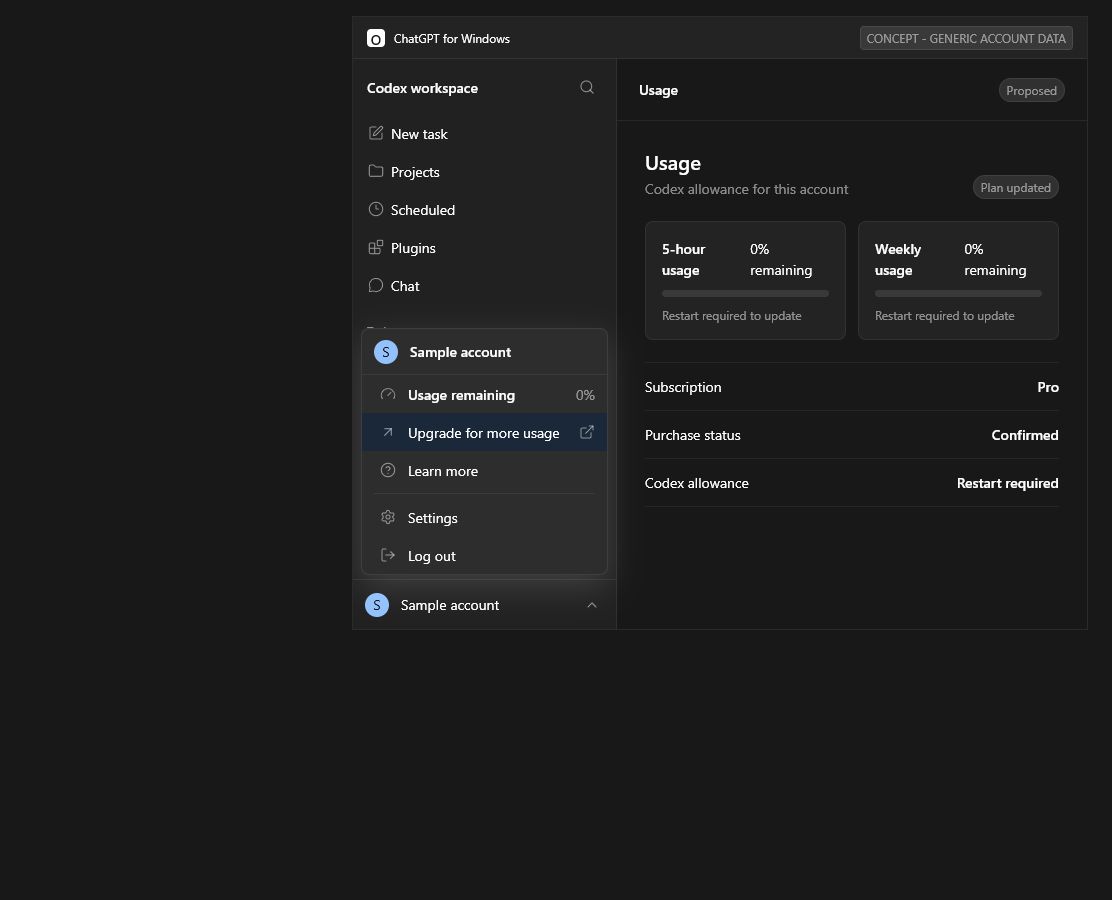Click the Codex workspace heading
Screen dimensions: 1112x900
[x=422, y=88]
